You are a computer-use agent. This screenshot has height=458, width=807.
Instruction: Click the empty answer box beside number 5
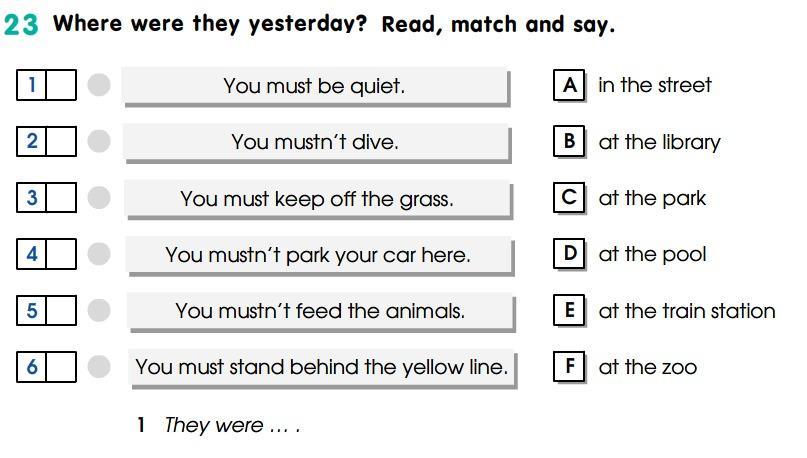pos(61,310)
